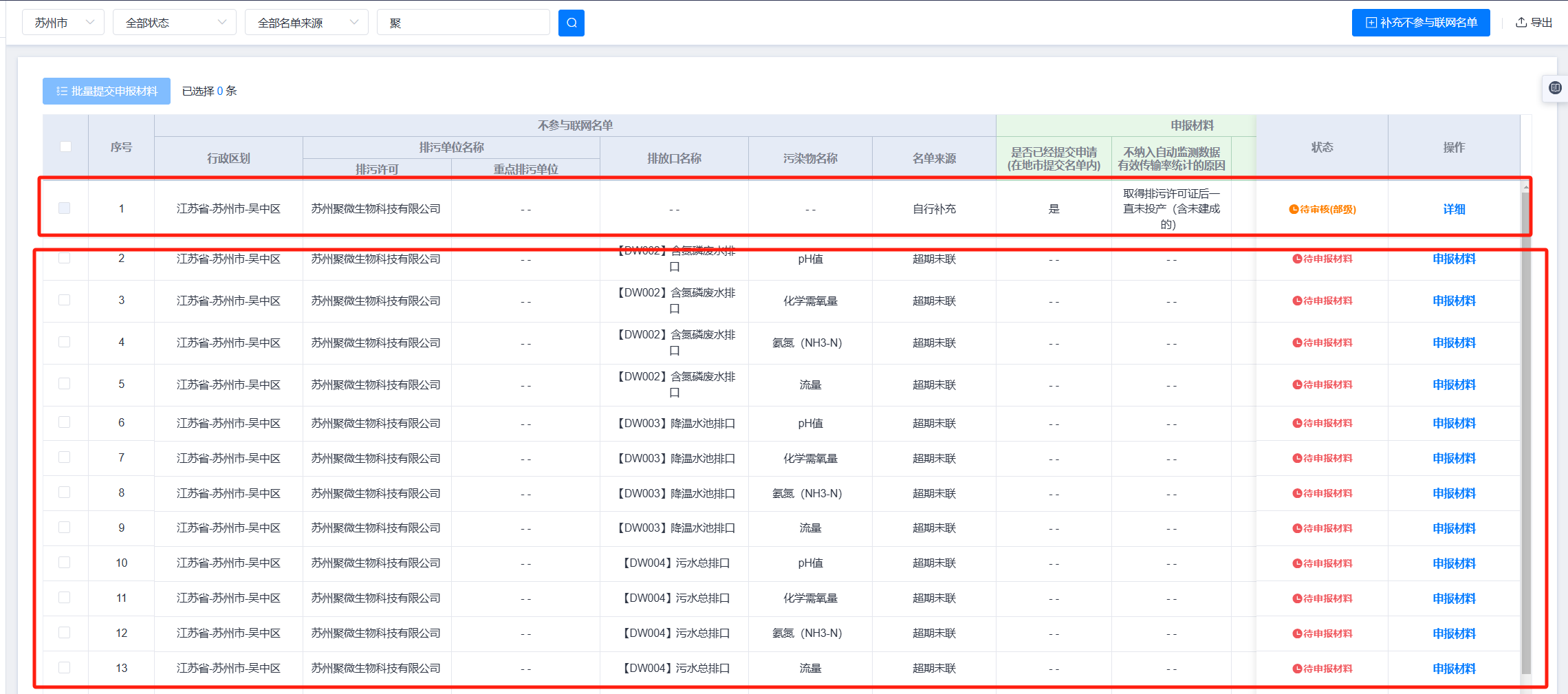Click 待审核(部级) status in row 1

point(1322,209)
